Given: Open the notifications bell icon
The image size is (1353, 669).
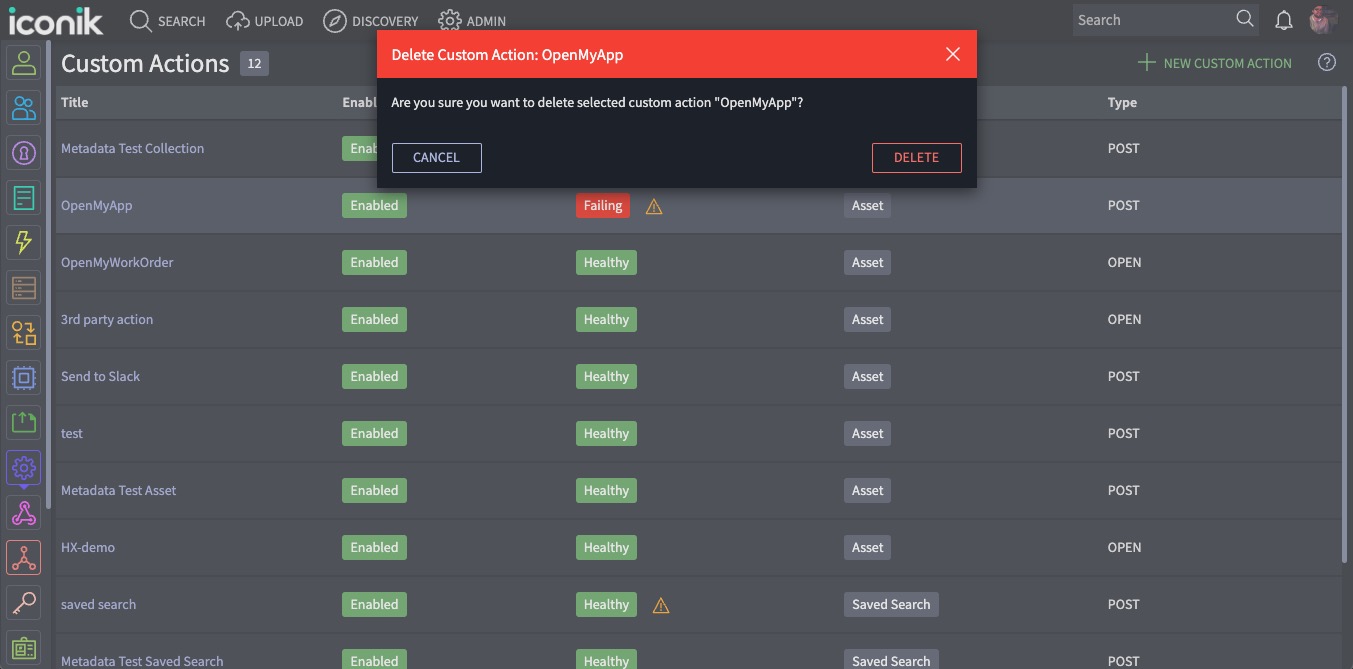Looking at the screenshot, I should [1284, 19].
